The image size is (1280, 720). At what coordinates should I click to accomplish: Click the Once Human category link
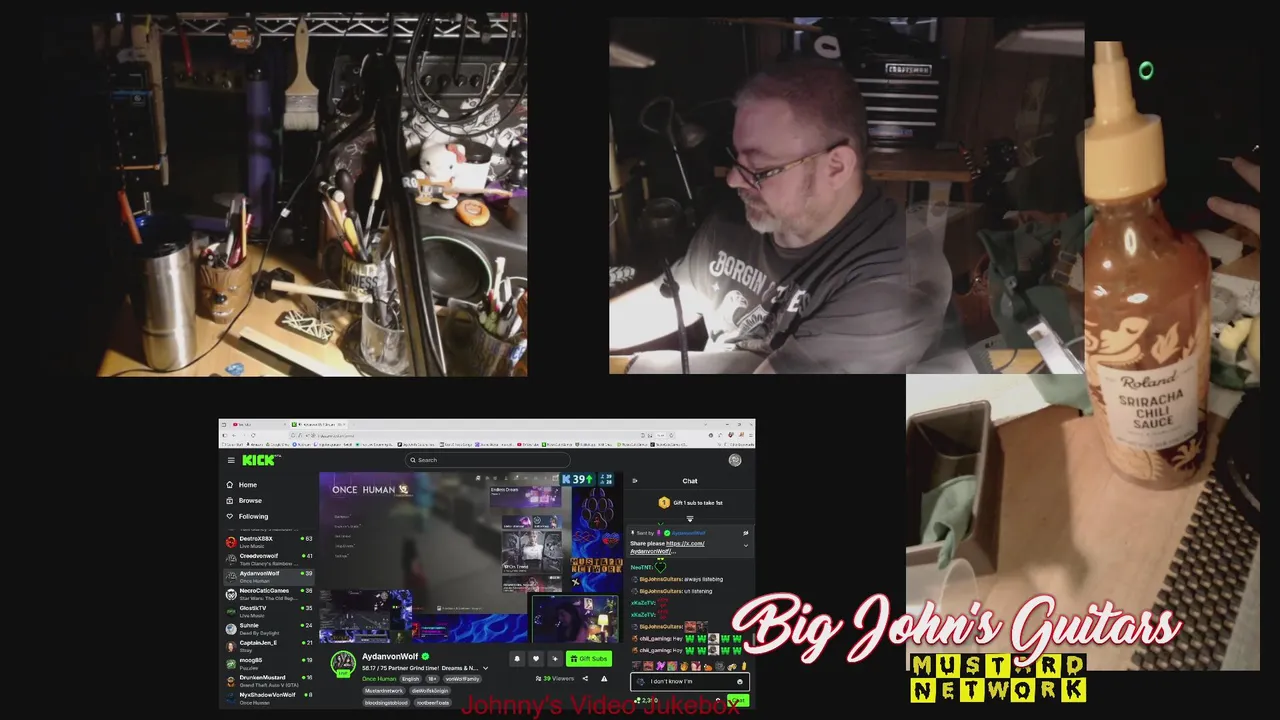click(379, 679)
